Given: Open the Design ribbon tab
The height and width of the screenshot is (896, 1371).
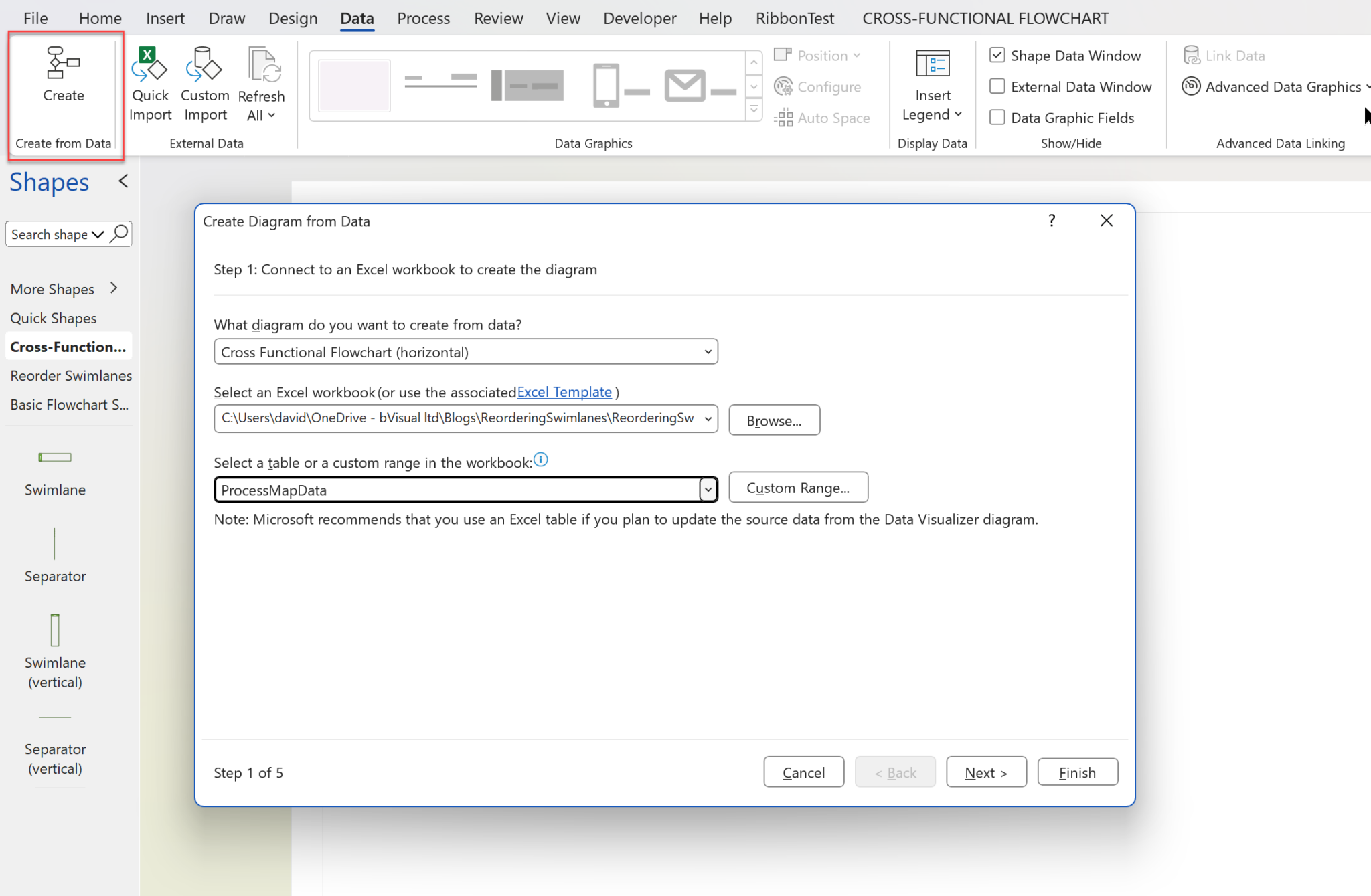Looking at the screenshot, I should tap(293, 18).
